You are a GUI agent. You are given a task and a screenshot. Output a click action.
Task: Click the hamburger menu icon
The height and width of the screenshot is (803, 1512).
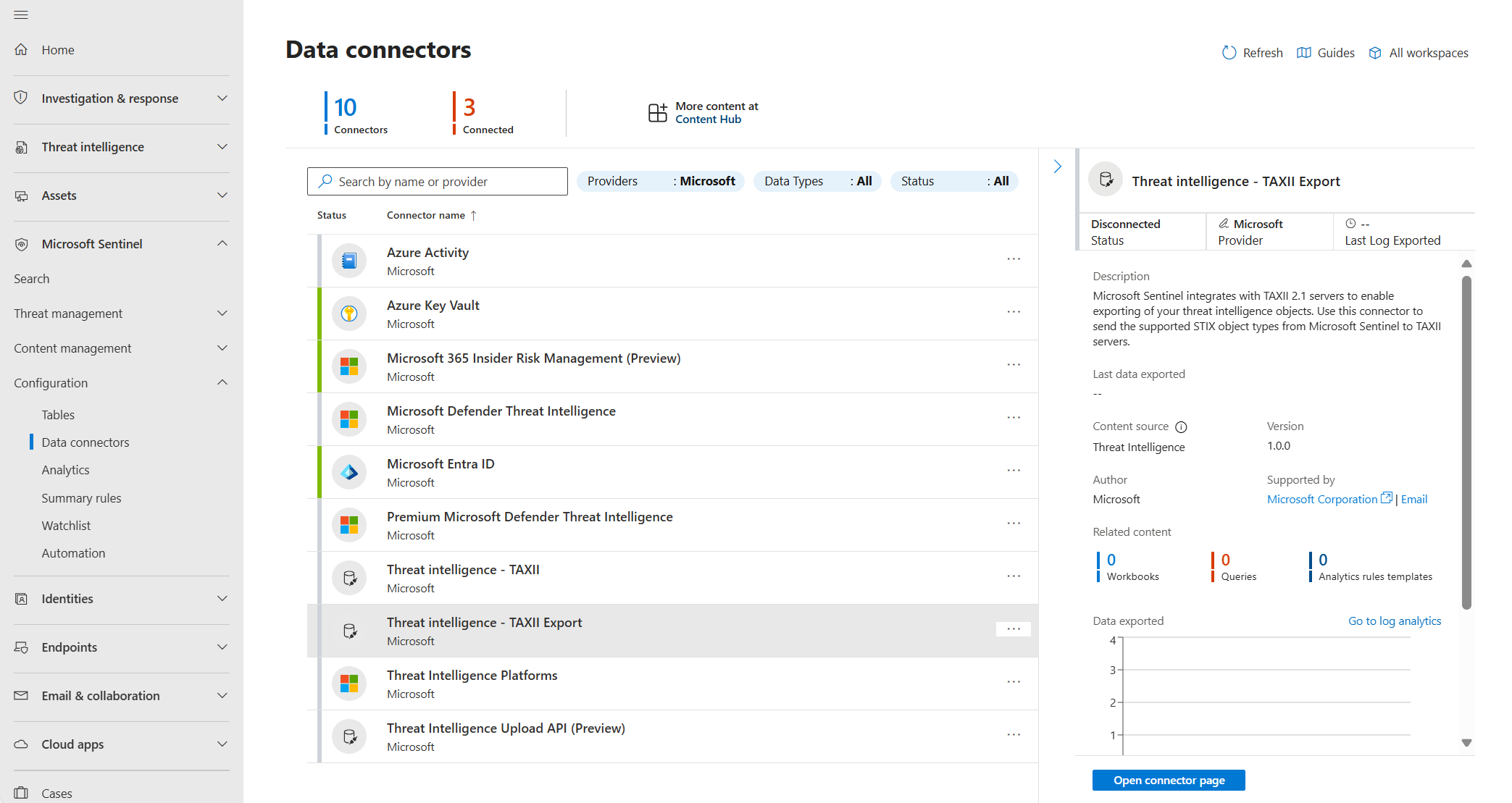point(21,14)
